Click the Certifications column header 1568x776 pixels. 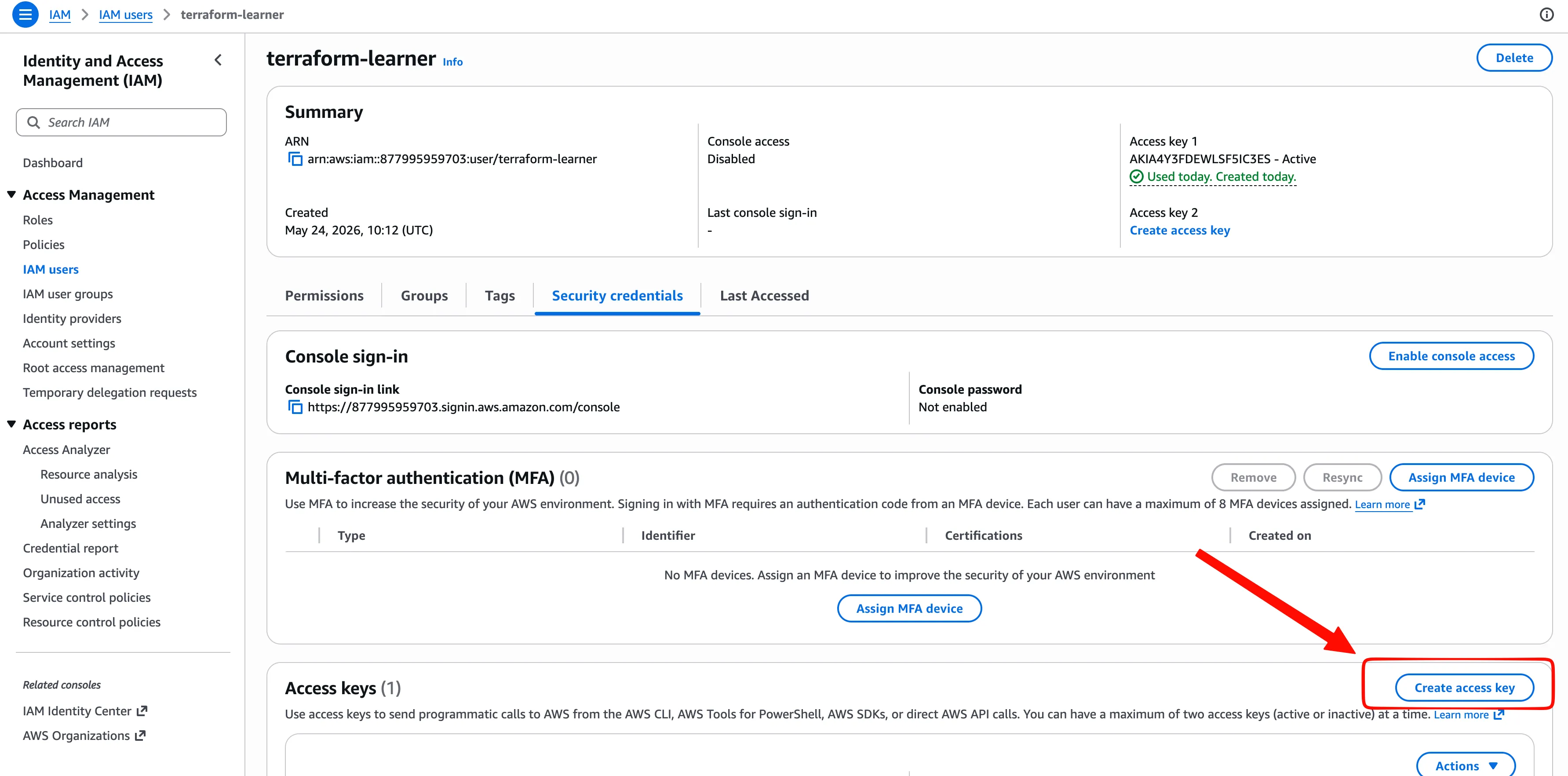(983, 535)
